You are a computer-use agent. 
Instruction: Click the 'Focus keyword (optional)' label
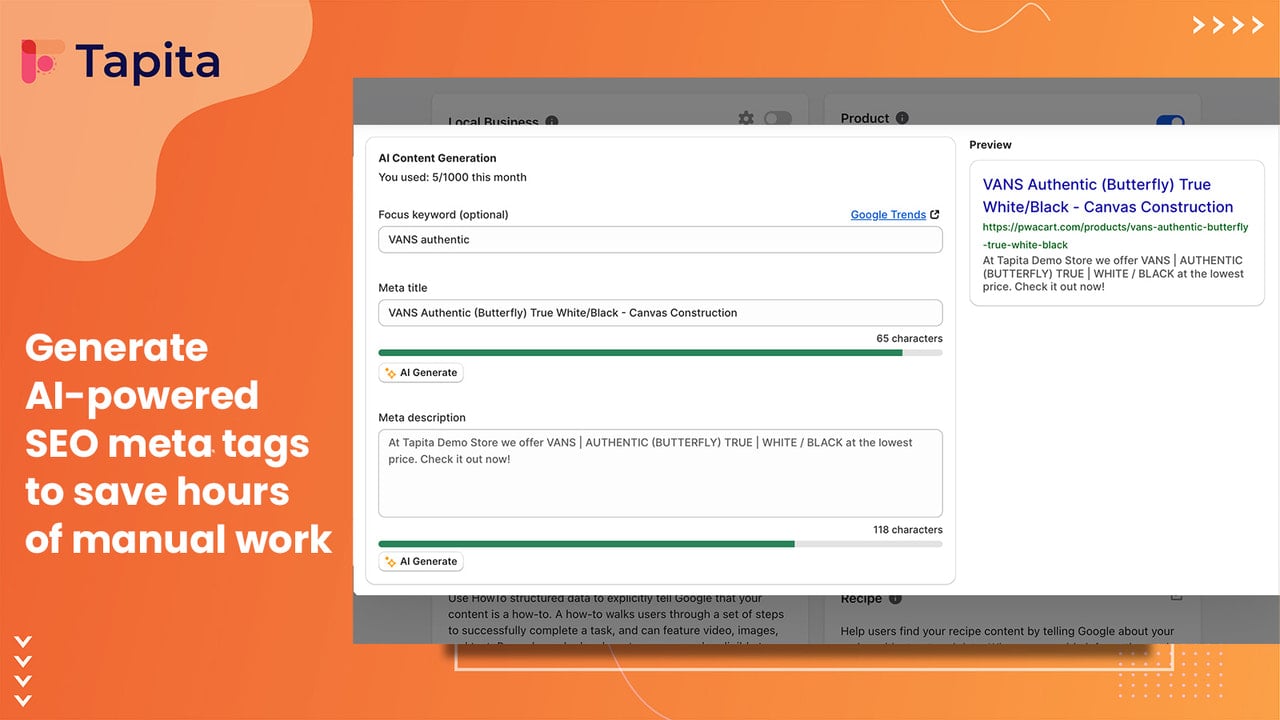point(443,215)
